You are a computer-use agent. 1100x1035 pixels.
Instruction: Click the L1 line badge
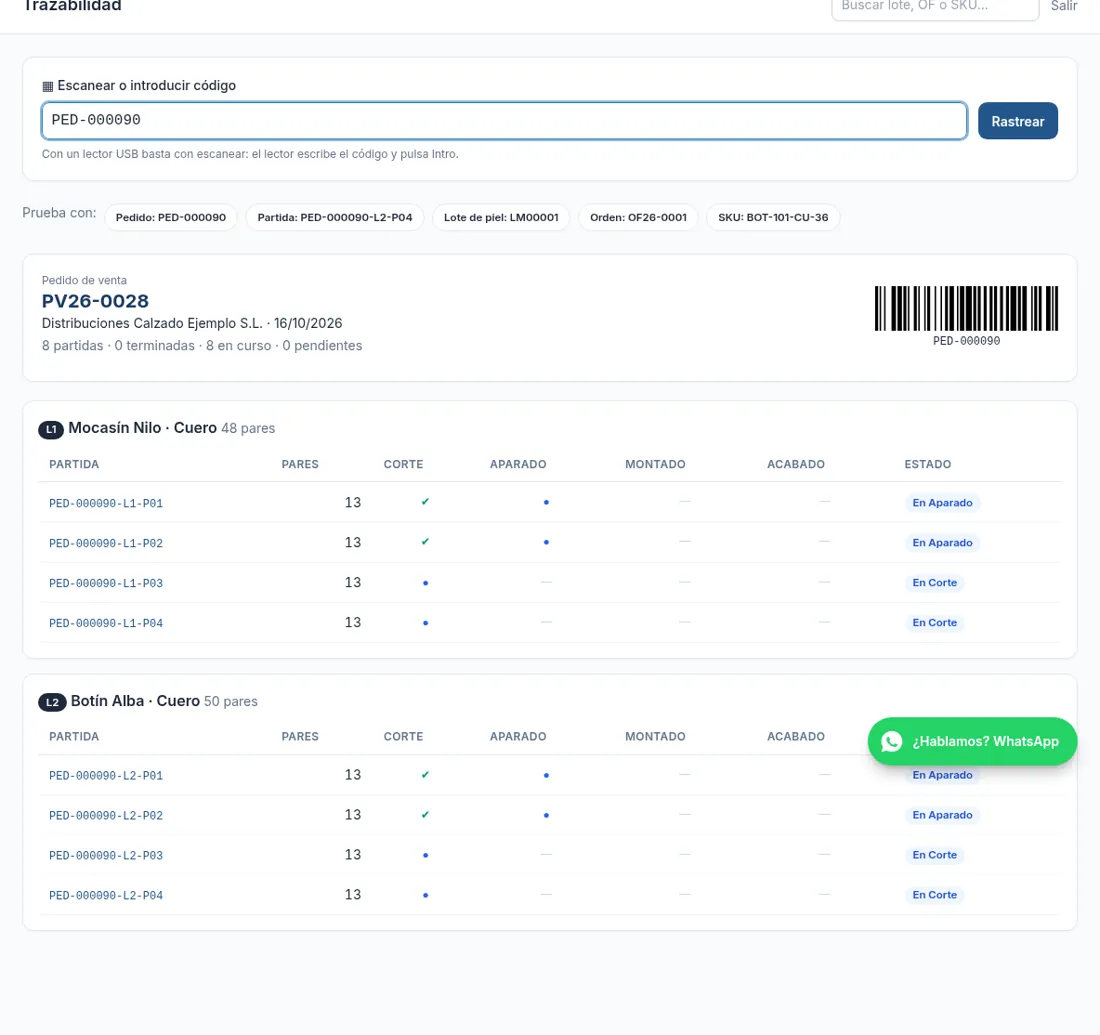click(51, 429)
